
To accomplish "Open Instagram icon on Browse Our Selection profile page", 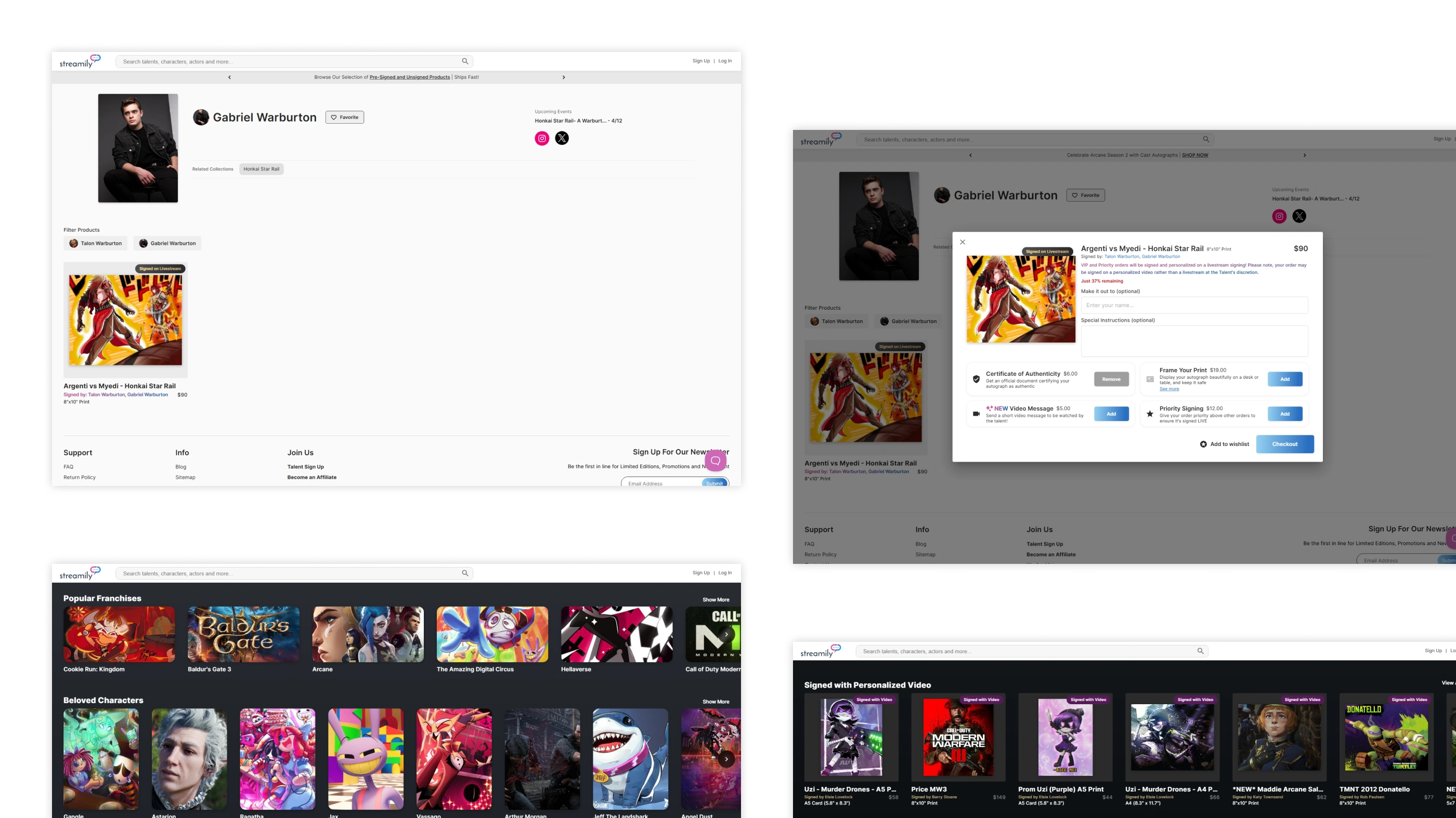I will (542, 138).
